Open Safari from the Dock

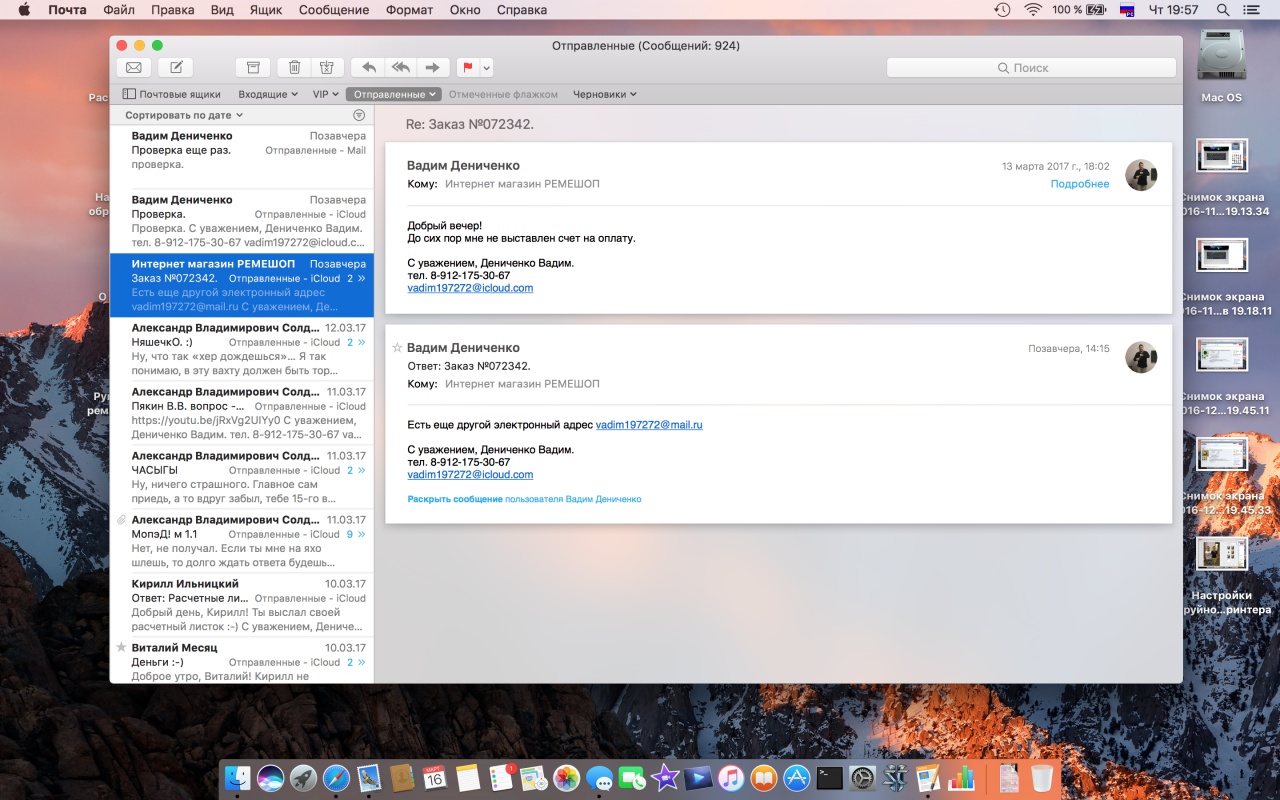pyautogui.click(x=336, y=777)
